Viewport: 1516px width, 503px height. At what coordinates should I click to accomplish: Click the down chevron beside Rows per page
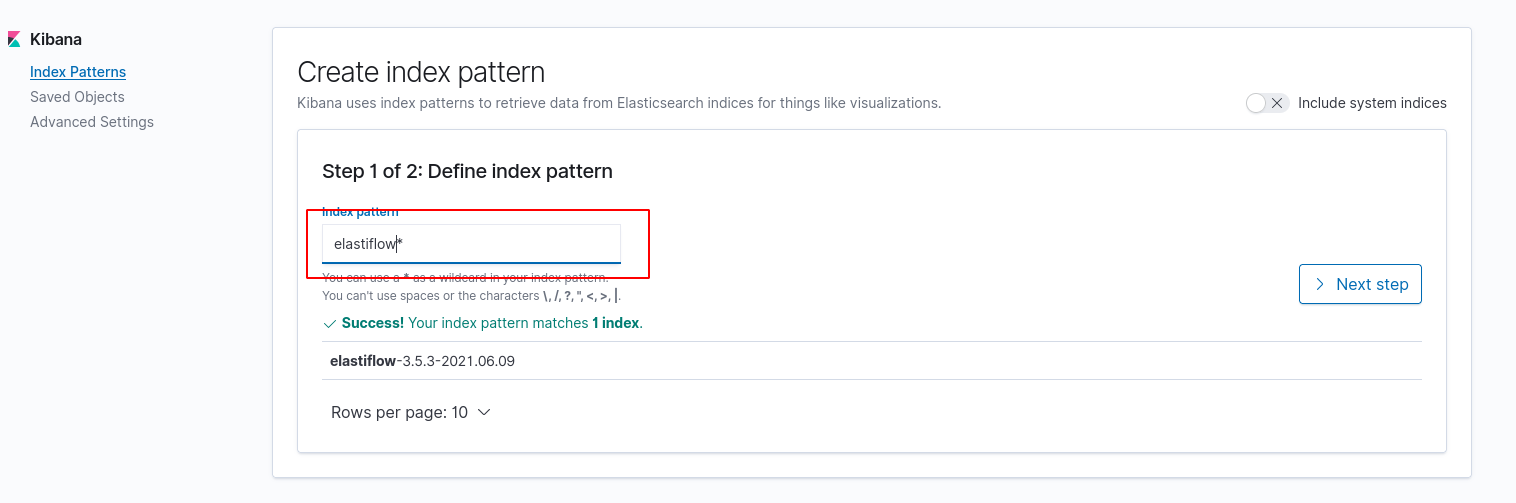coord(484,412)
